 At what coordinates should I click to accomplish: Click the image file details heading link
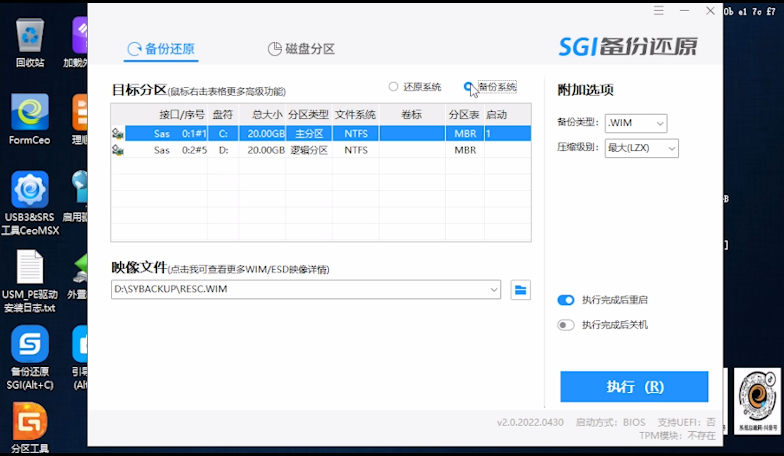tap(220, 268)
